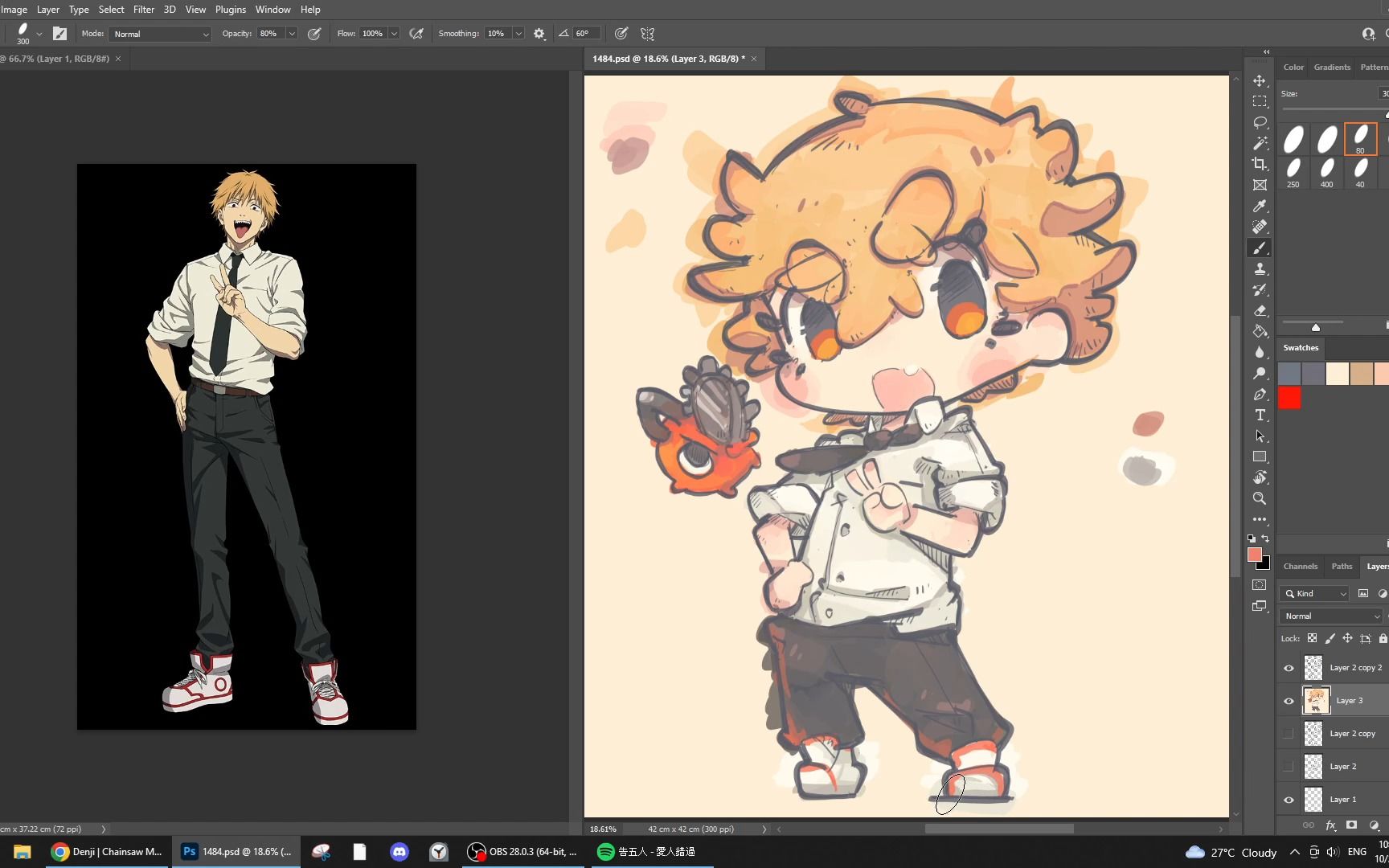Toggle Quick Mask mode
The image size is (1389, 868).
pos(1260,585)
